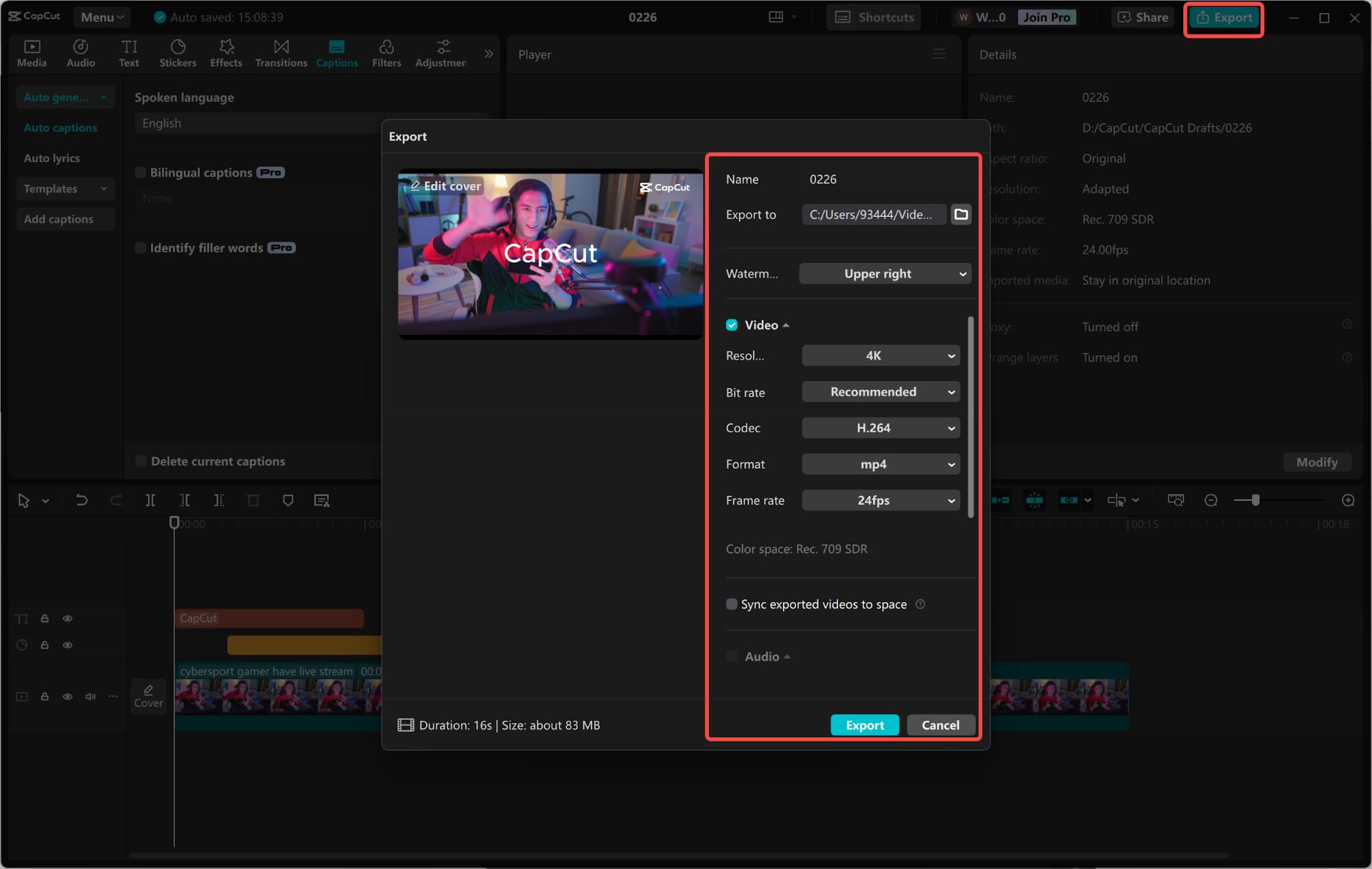Uncheck the Video export checkbox

point(732,325)
